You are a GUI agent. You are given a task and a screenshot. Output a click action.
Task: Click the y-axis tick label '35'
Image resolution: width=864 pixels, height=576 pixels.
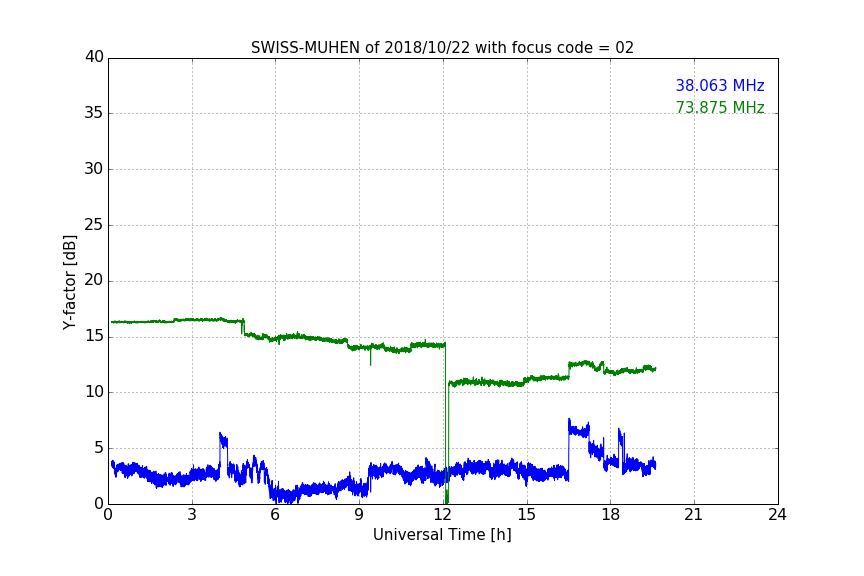(94, 113)
